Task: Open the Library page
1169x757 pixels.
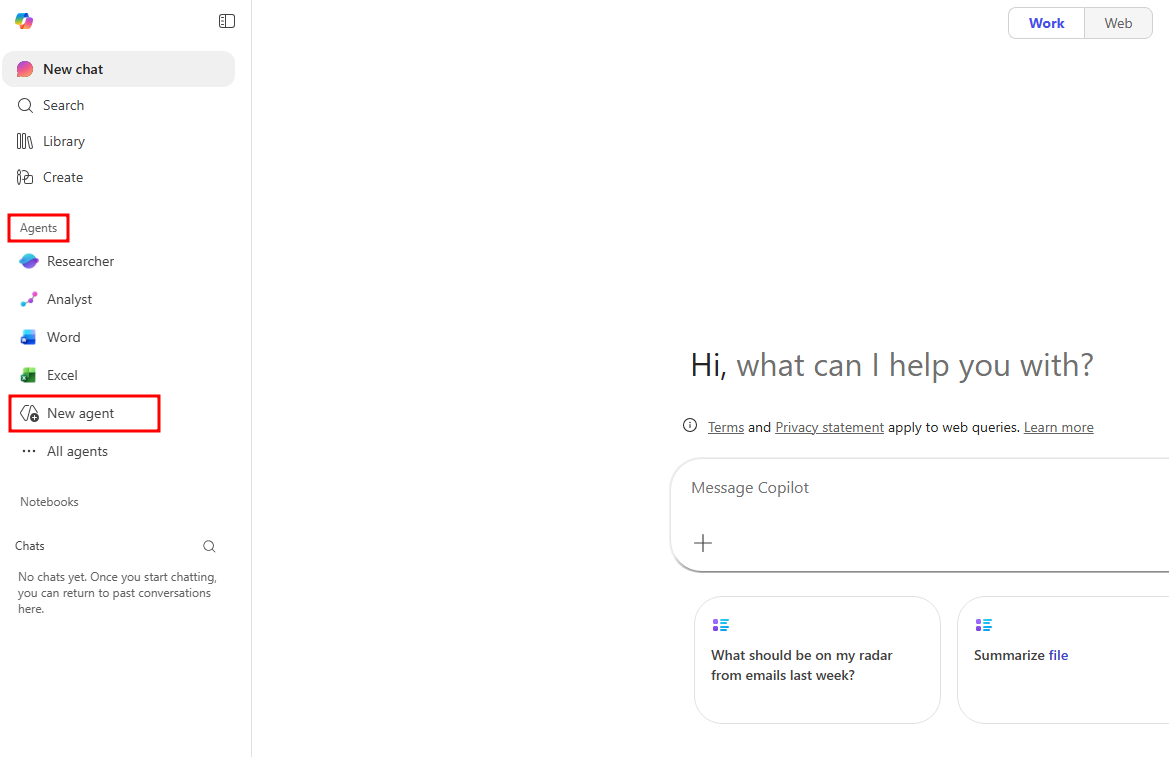Action: tap(119, 141)
